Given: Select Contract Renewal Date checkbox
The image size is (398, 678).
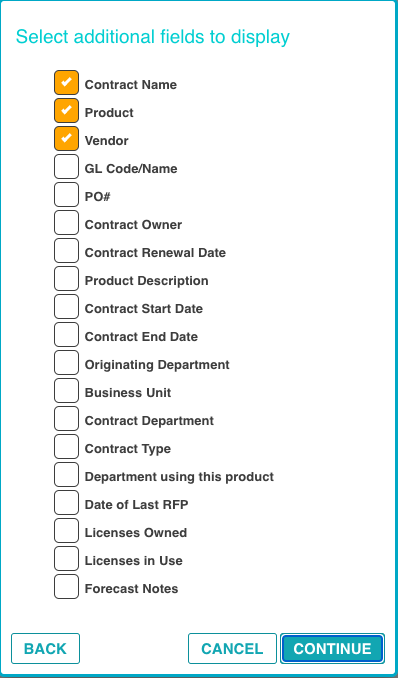Looking at the screenshot, I should [x=66, y=251].
